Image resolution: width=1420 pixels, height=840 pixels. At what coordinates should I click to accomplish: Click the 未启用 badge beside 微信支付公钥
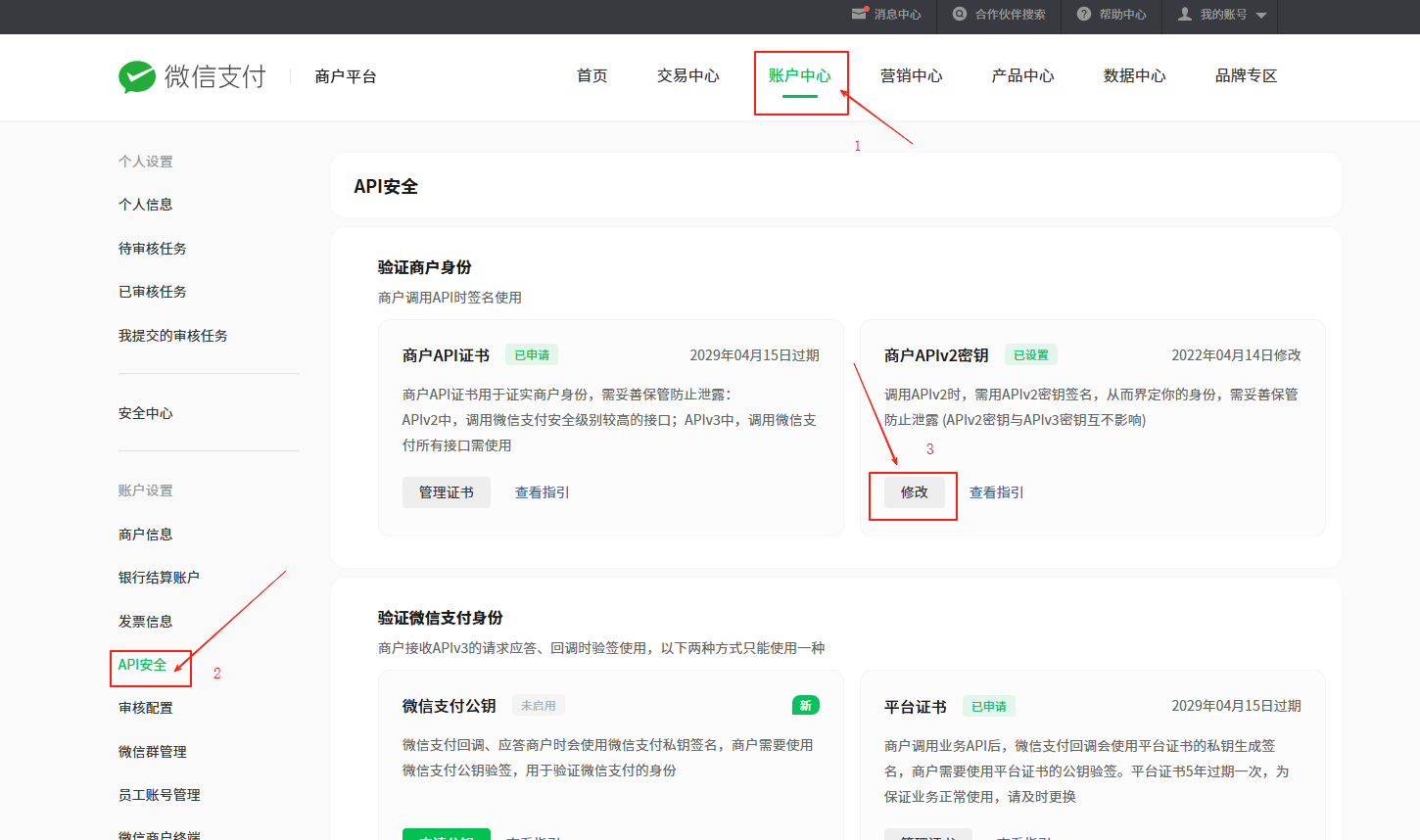[x=538, y=705]
